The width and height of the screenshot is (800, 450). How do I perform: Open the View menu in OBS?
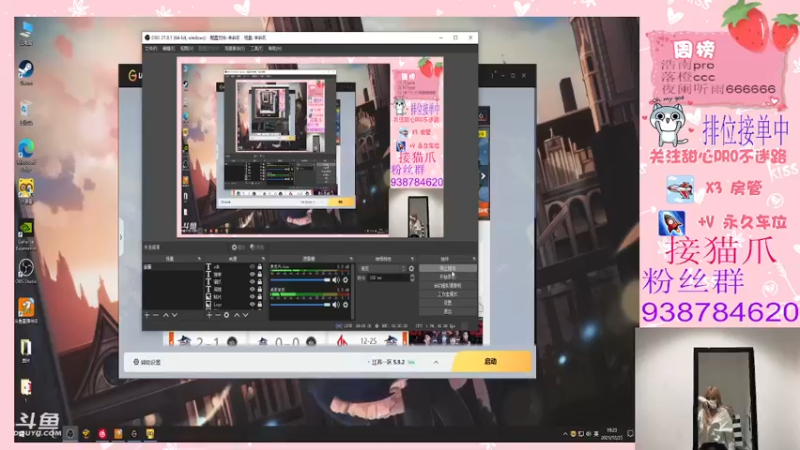(x=187, y=48)
